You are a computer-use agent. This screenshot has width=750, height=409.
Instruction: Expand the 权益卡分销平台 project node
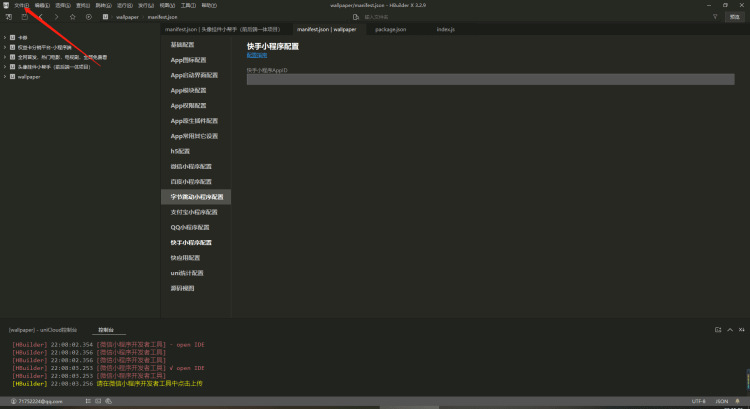[x=5, y=47]
